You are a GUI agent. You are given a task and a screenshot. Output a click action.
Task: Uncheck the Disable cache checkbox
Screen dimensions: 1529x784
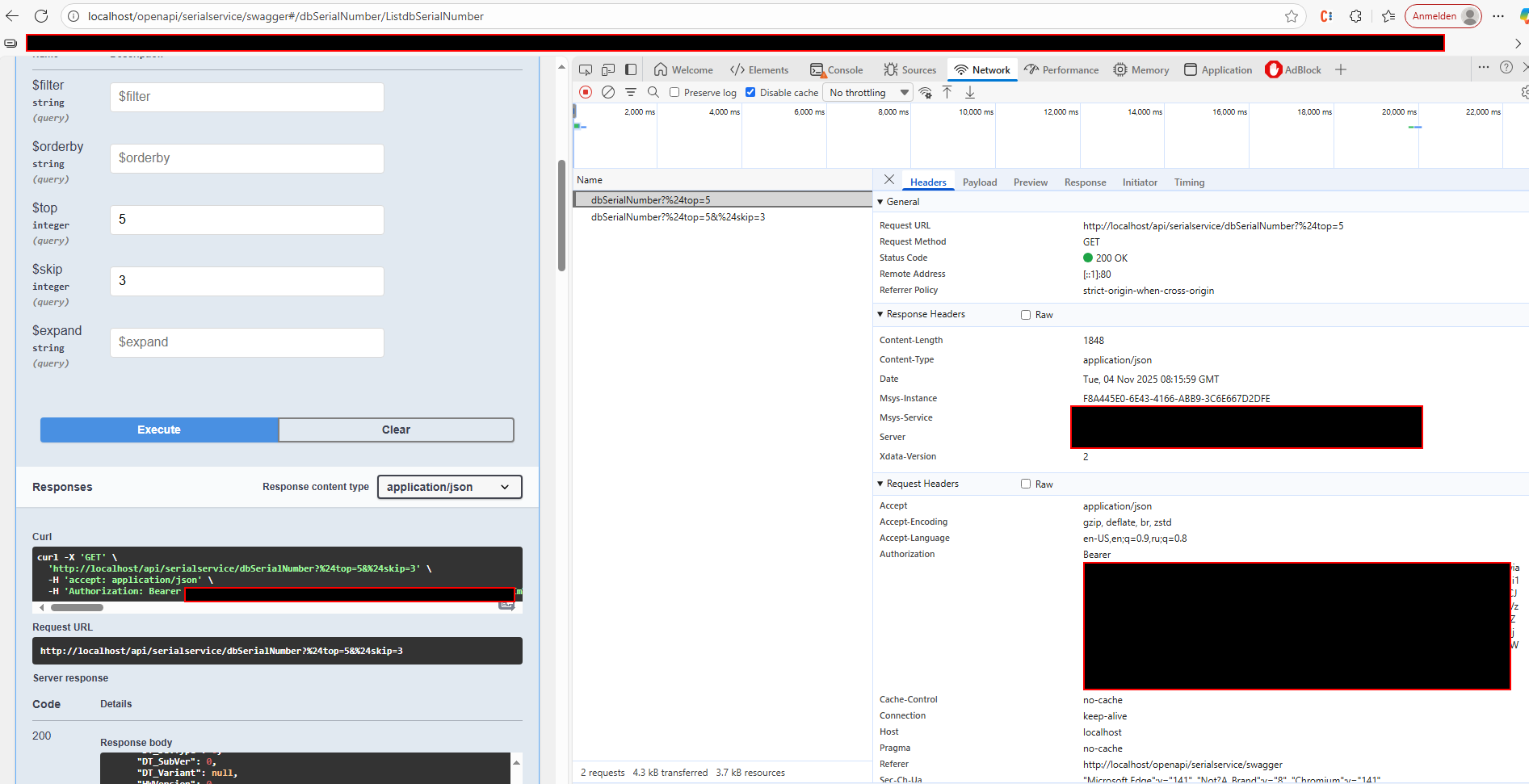[x=750, y=93]
